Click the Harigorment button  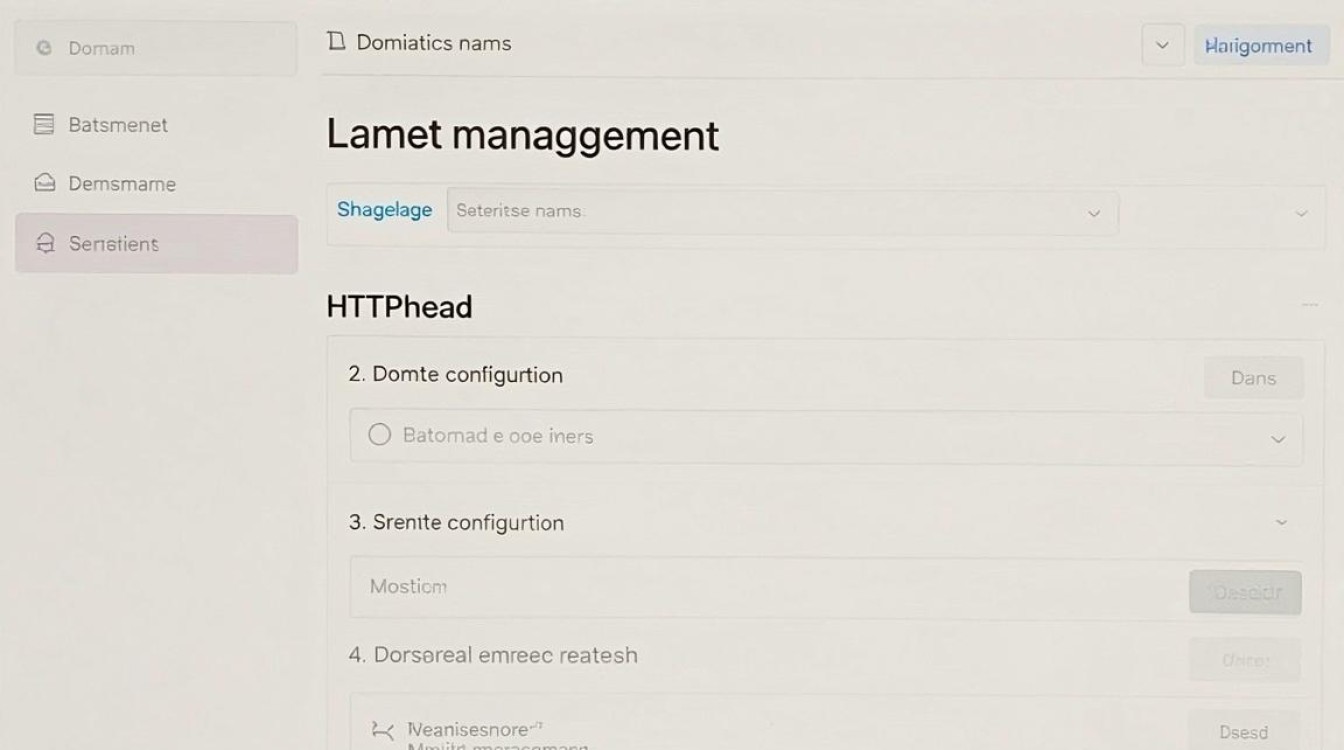point(1258,46)
